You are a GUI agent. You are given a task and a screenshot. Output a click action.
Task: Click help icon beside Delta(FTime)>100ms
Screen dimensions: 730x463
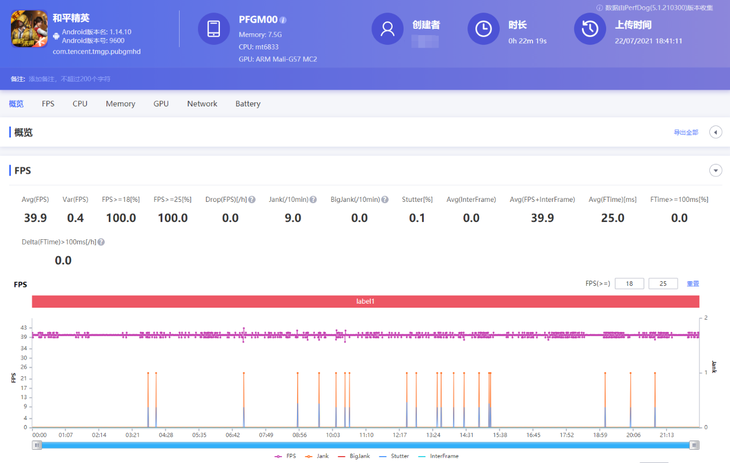[x=101, y=242]
